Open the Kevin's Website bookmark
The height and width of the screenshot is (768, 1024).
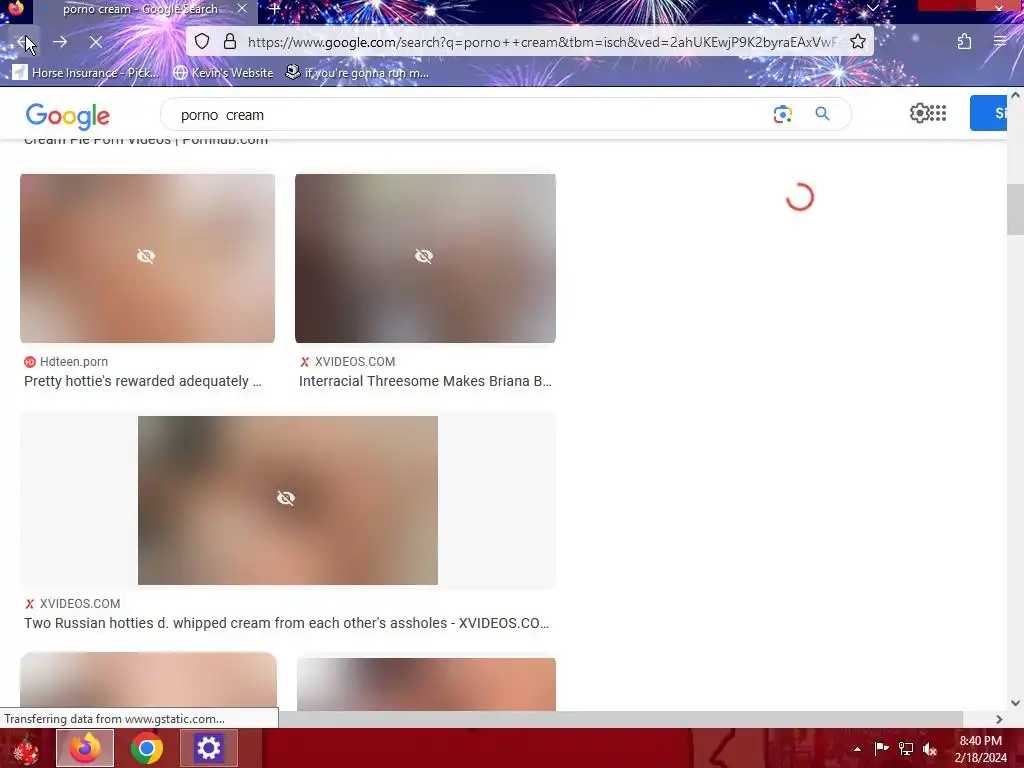pos(223,72)
